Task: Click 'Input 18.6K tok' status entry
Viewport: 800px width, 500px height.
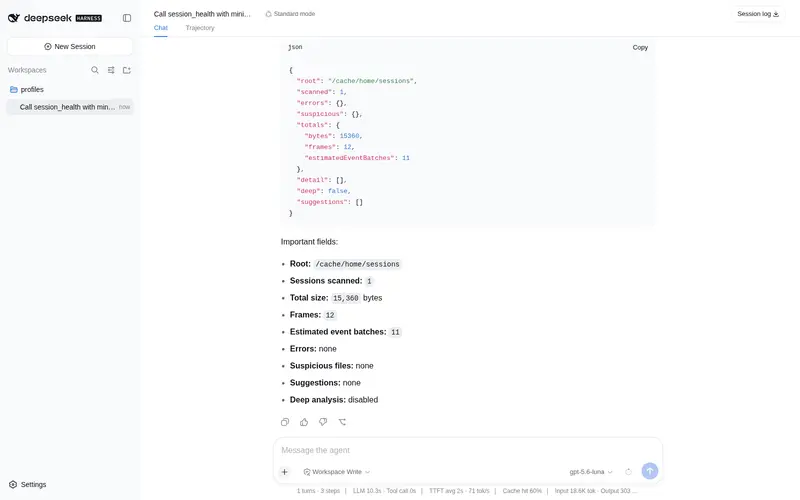Action: coord(574,491)
